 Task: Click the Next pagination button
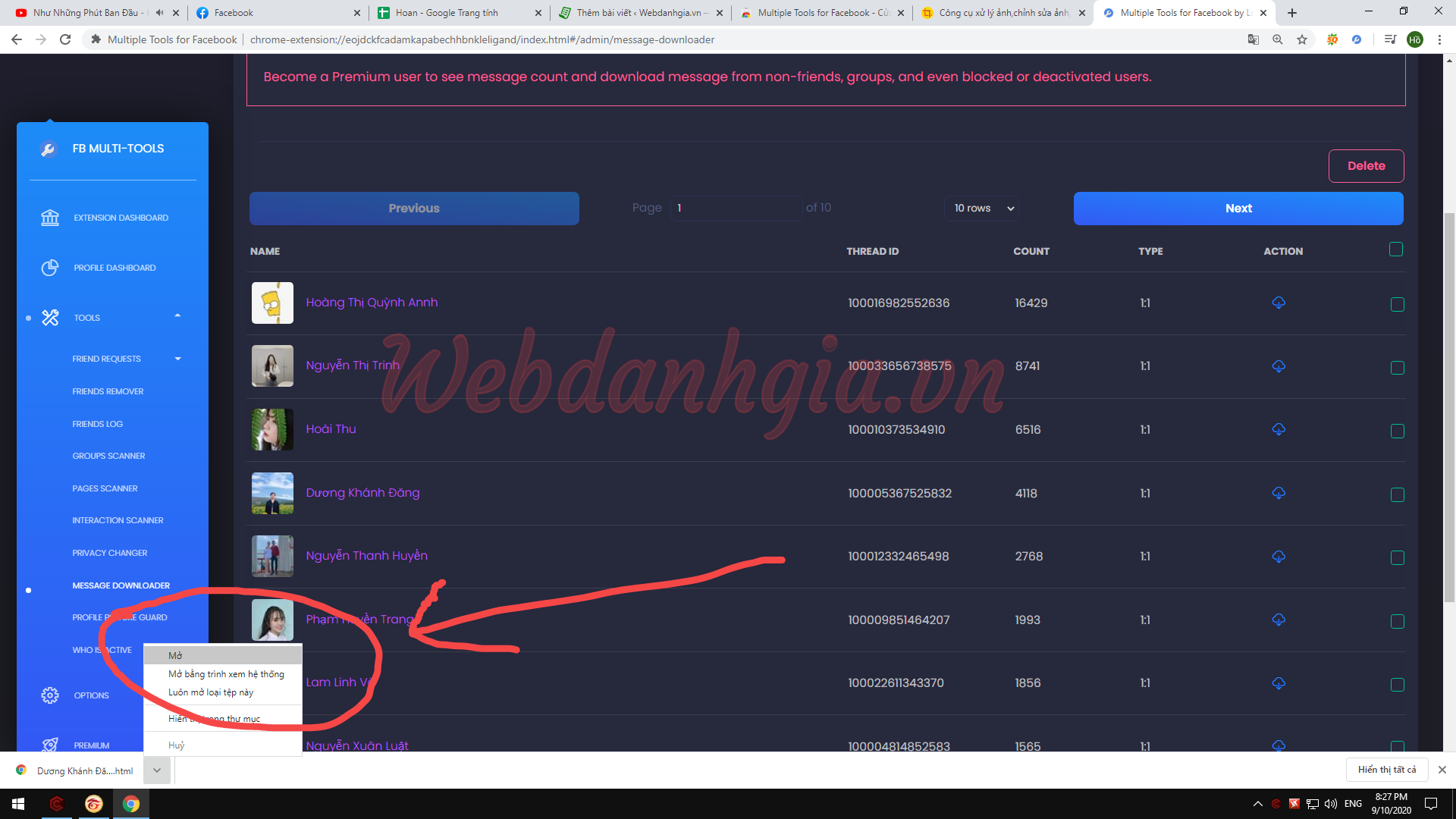(1238, 208)
